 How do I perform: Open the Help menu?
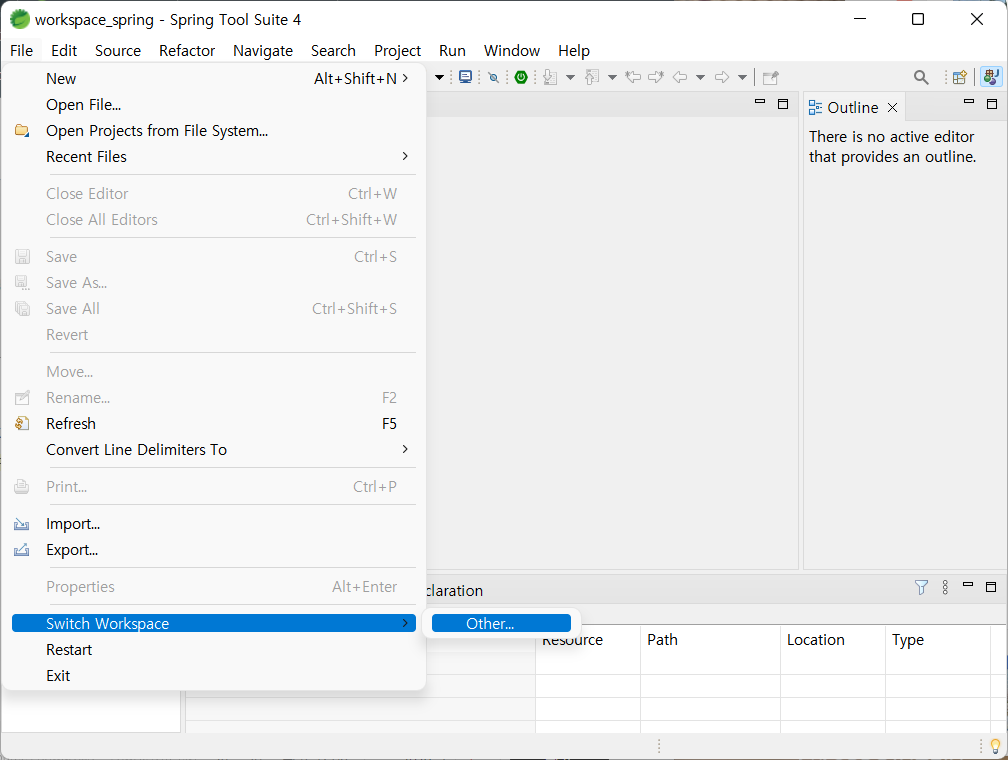pyautogui.click(x=573, y=50)
